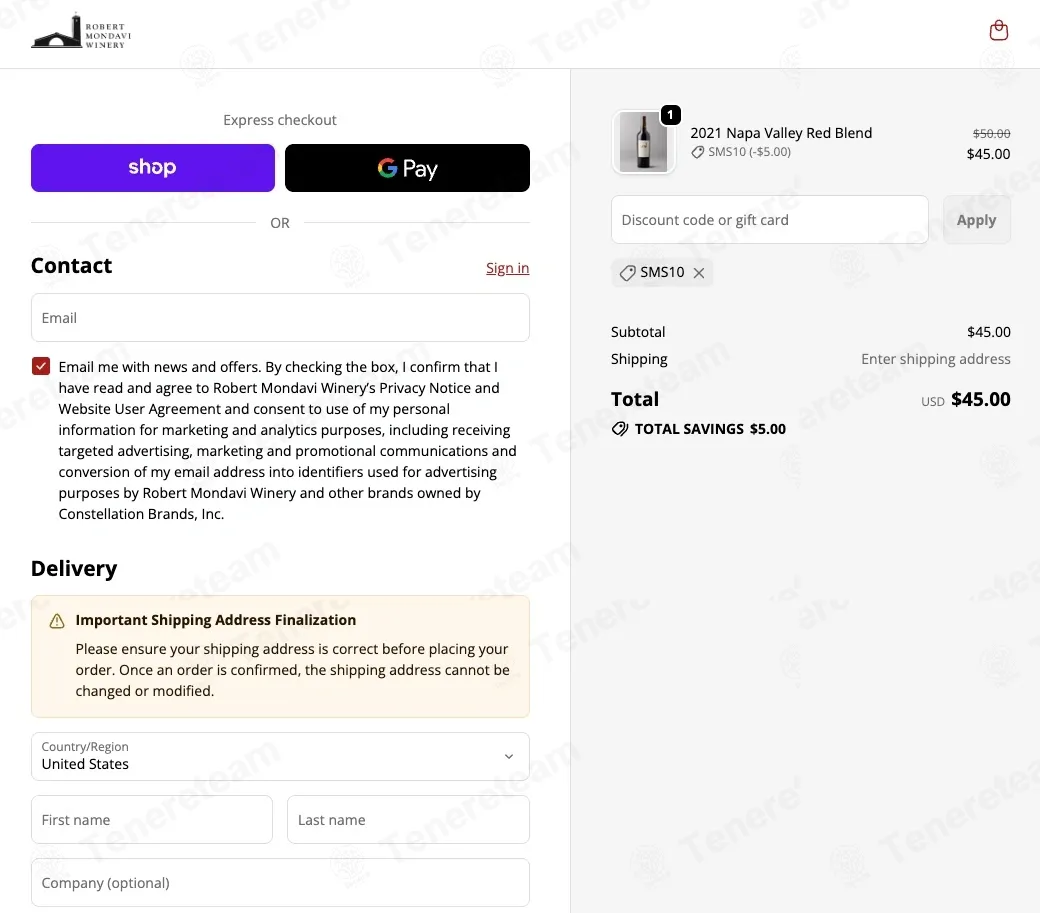Pay with Shop Pay express checkout
The height and width of the screenshot is (913, 1040).
153,168
